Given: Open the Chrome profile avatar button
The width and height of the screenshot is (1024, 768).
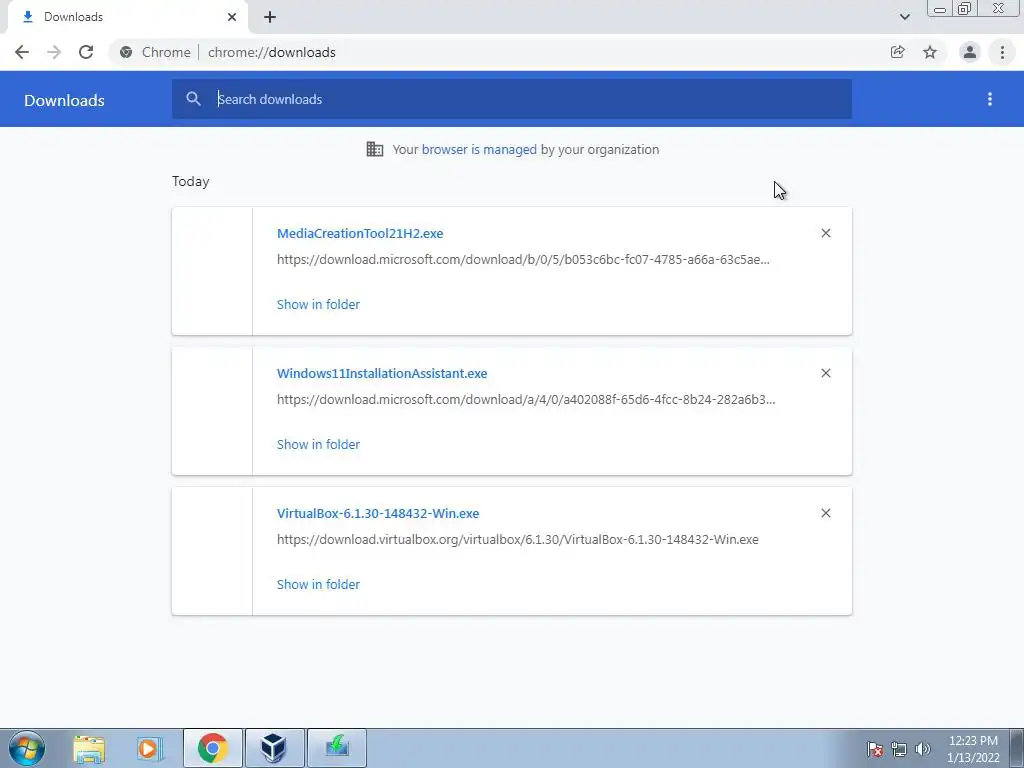Looking at the screenshot, I should [x=970, y=52].
